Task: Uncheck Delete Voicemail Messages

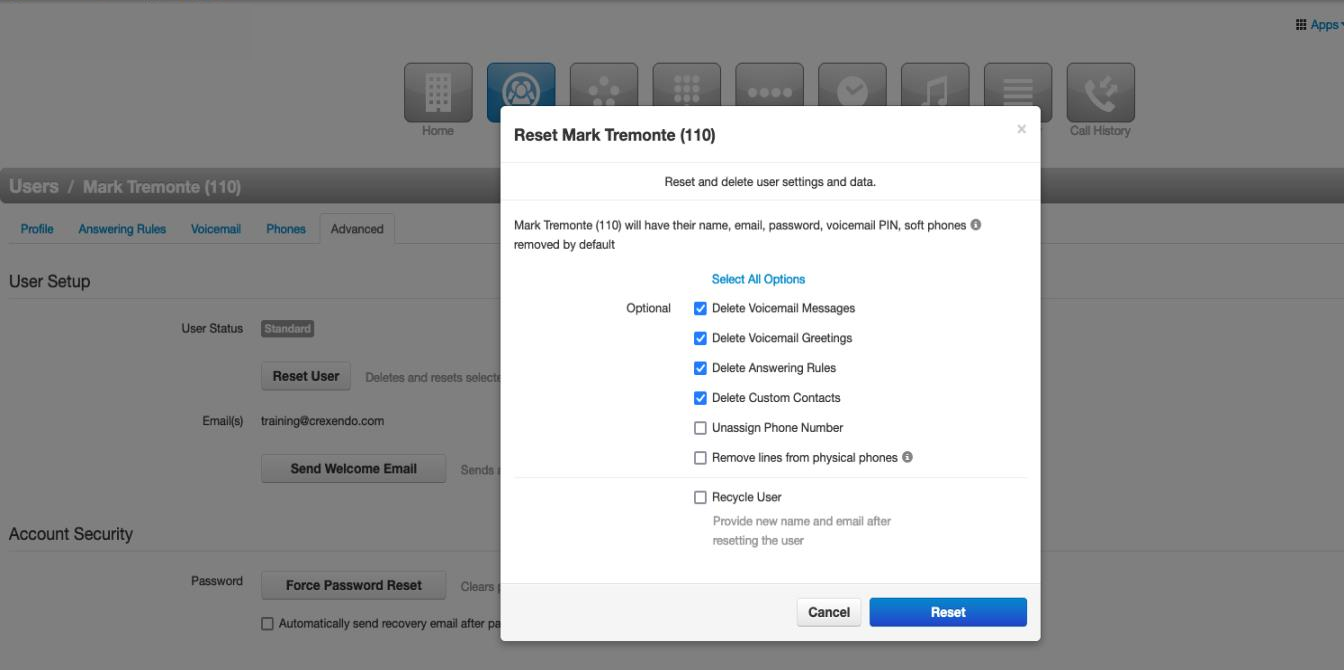Action: tap(700, 308)
